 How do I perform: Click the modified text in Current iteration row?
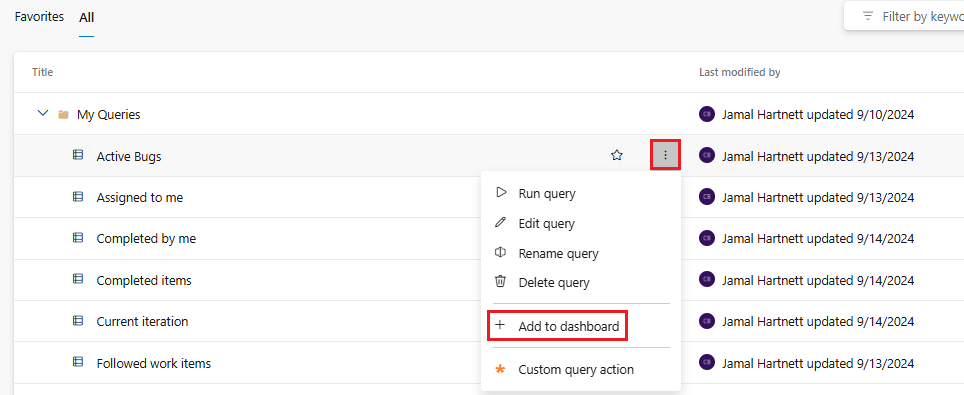tap(818, 322)
